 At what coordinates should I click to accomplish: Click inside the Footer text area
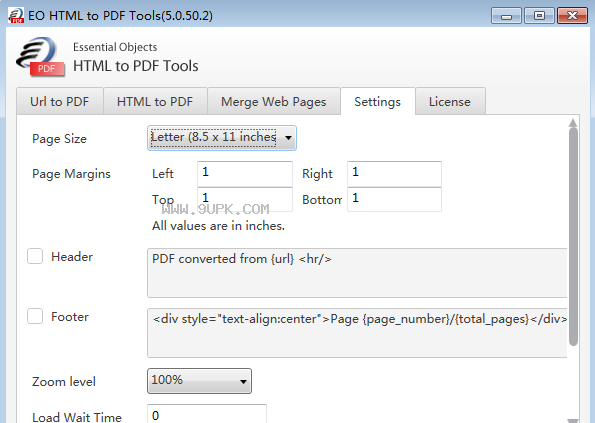357,333
